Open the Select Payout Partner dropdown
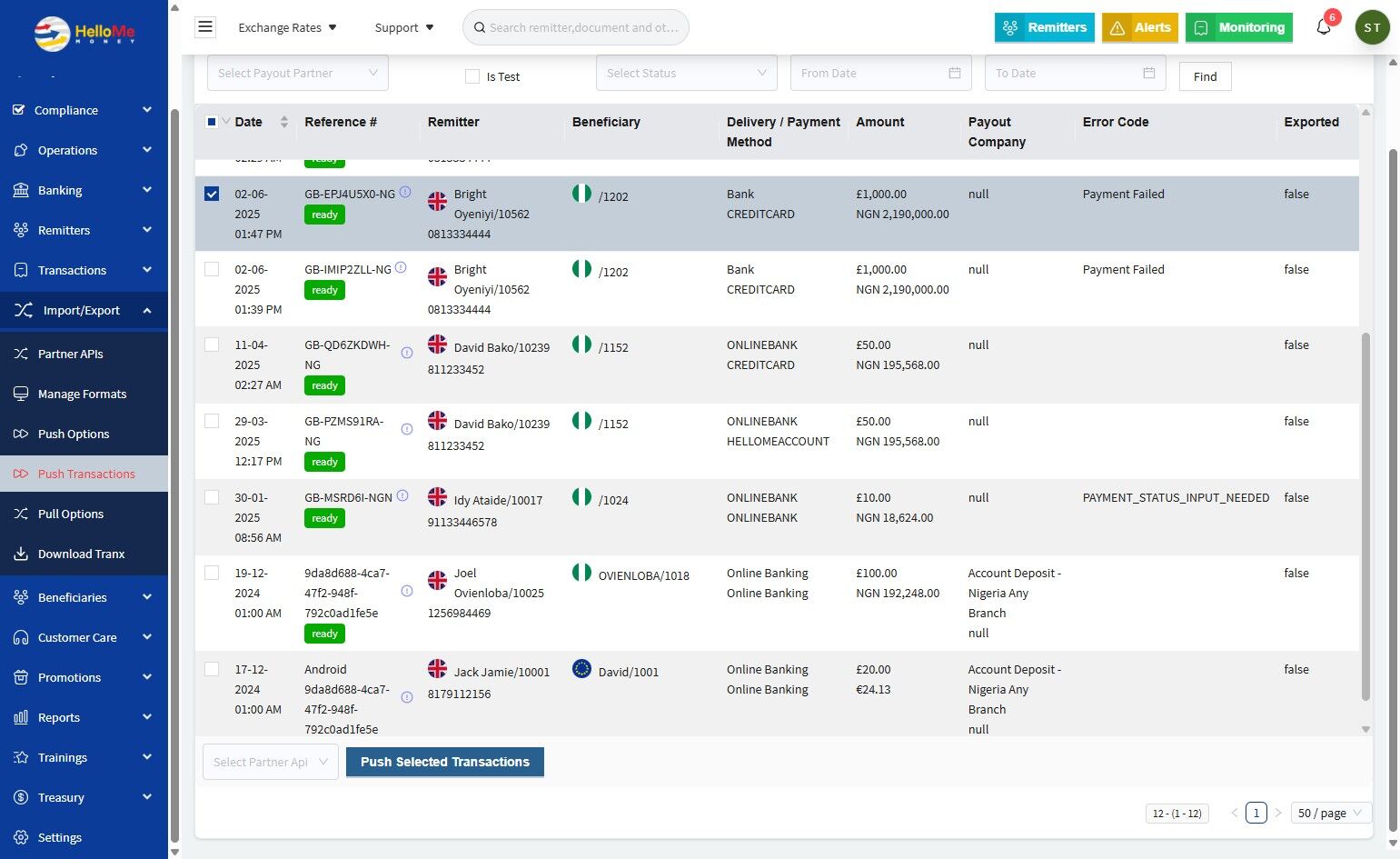 [x=297, y=73]
